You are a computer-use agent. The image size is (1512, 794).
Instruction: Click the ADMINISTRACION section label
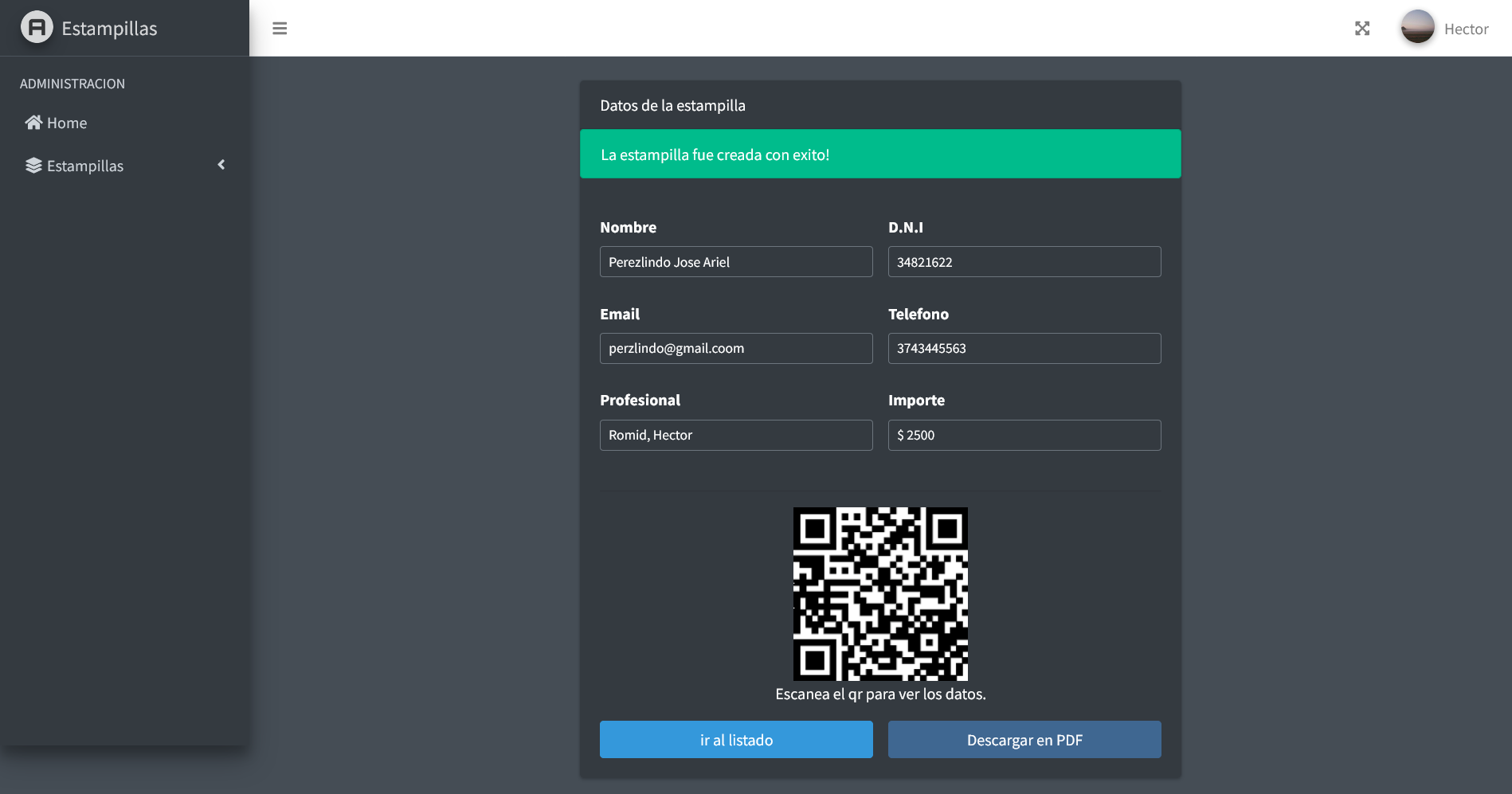pyautogui.click(x=72, y=84)
